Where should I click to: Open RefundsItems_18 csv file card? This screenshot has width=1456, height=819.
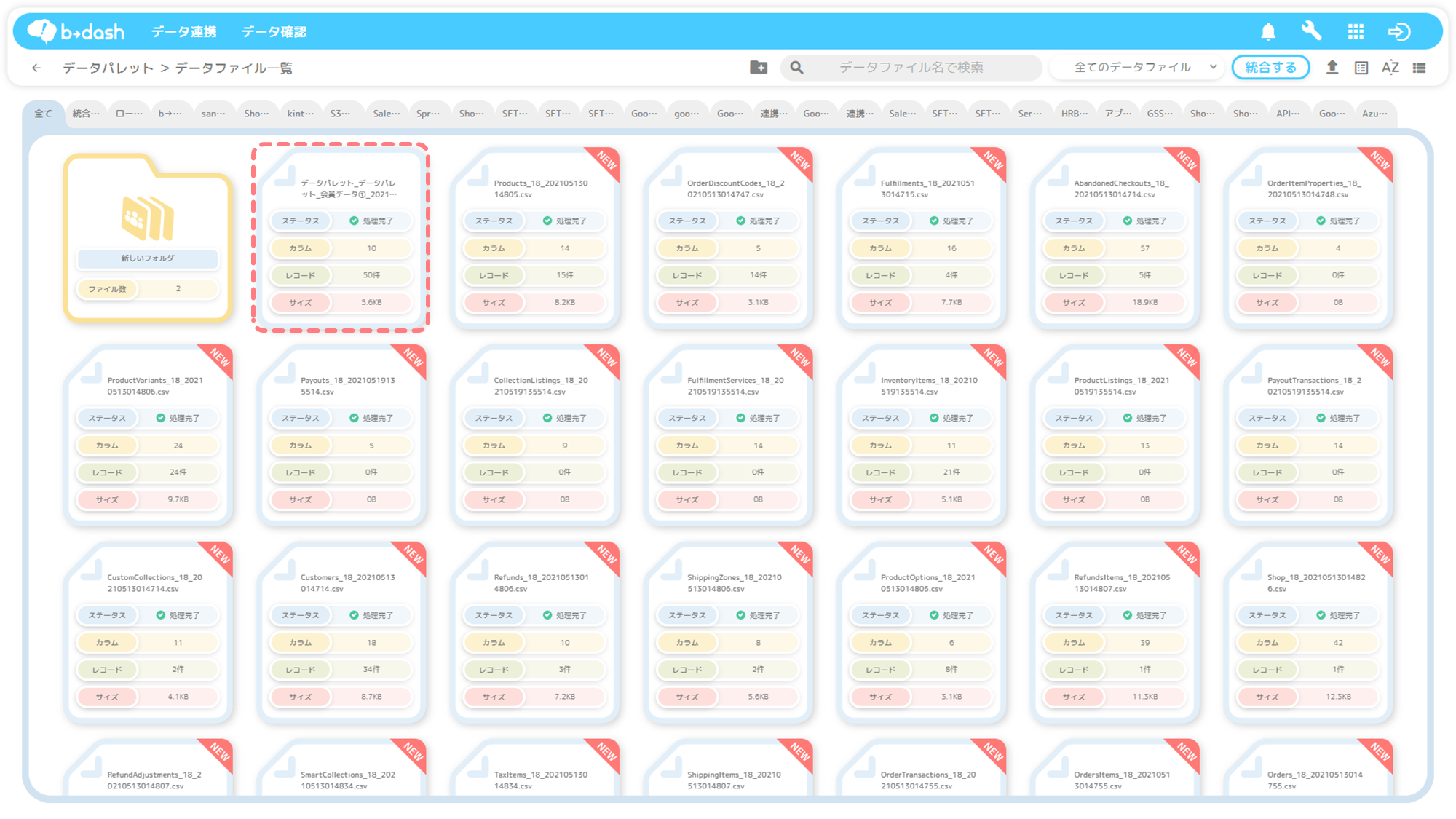(x=1115, y=632)
